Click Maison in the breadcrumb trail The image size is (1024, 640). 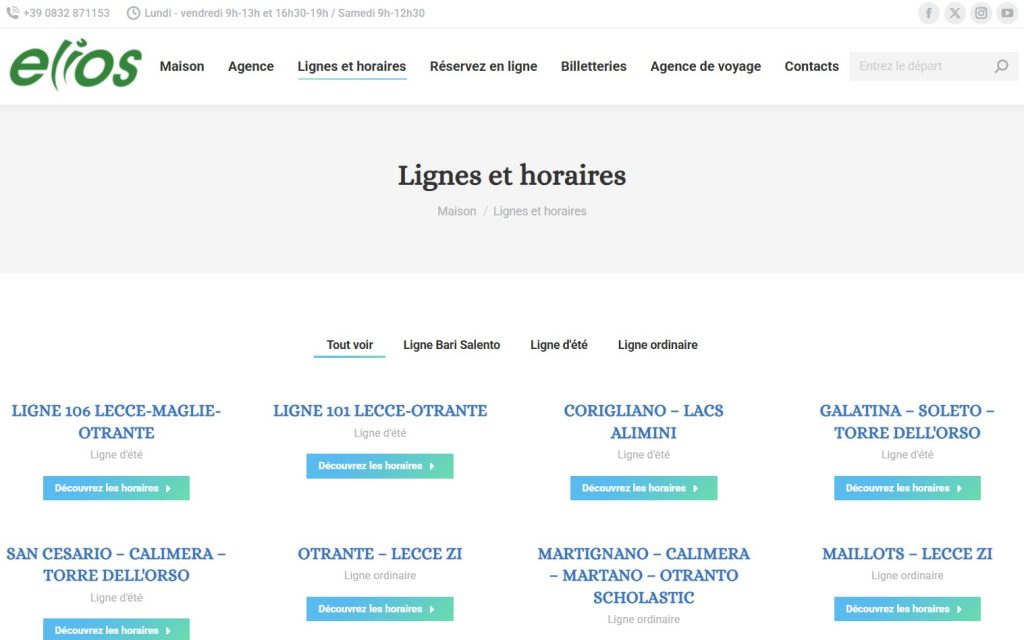click(x=456, y=211)
